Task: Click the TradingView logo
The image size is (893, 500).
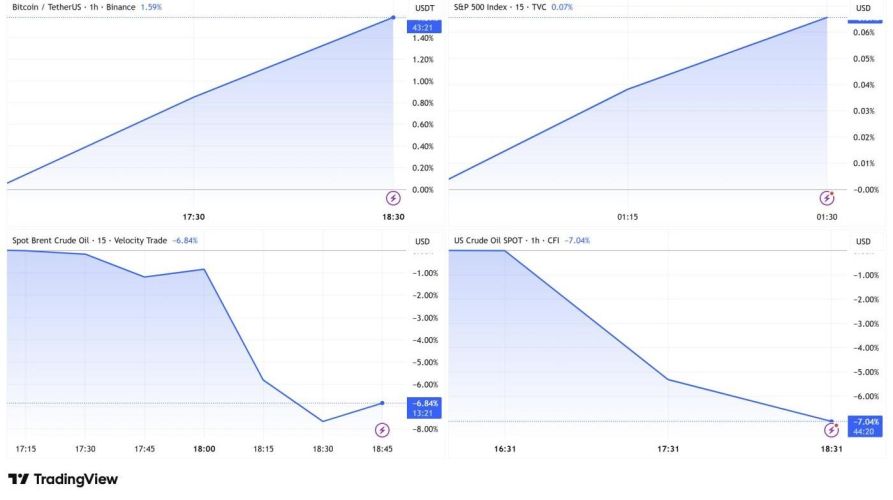Action: (62, 479)
